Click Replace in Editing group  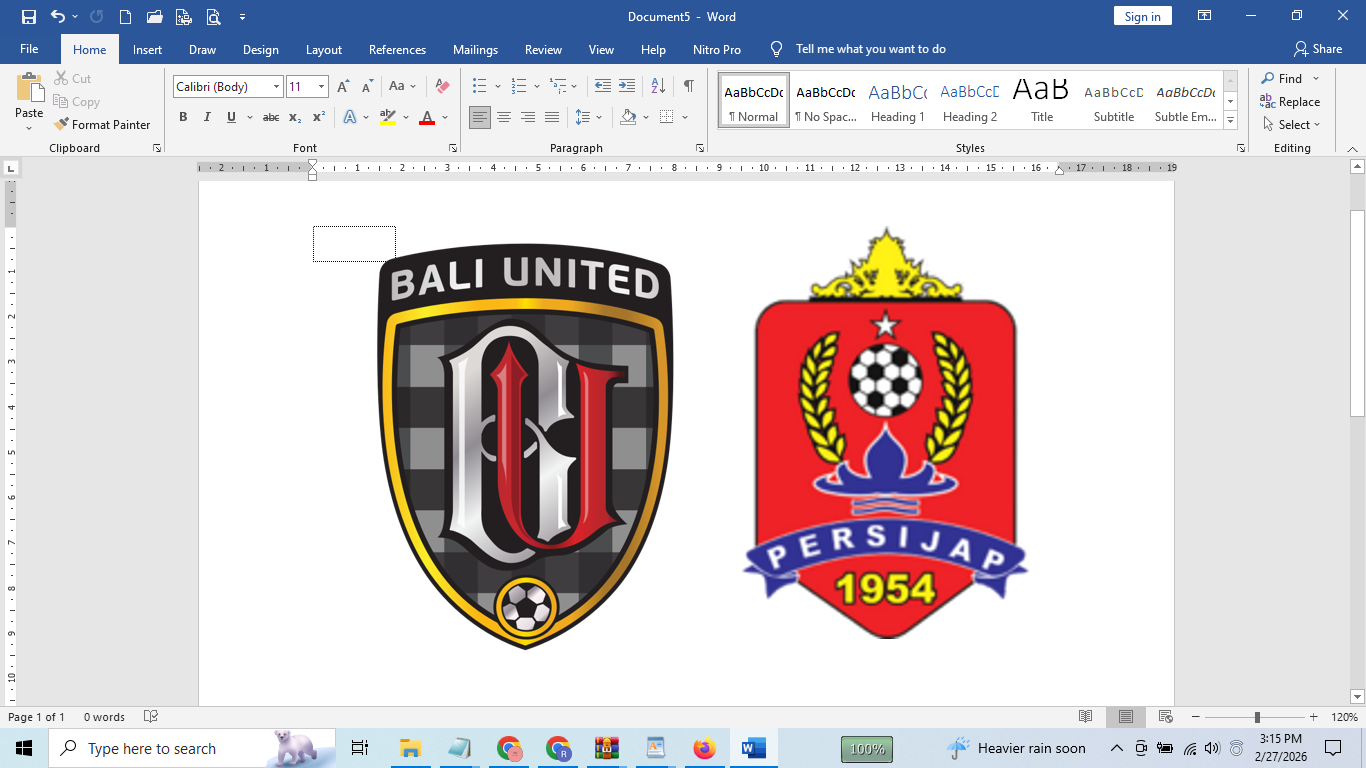[x=1290, y=102]
